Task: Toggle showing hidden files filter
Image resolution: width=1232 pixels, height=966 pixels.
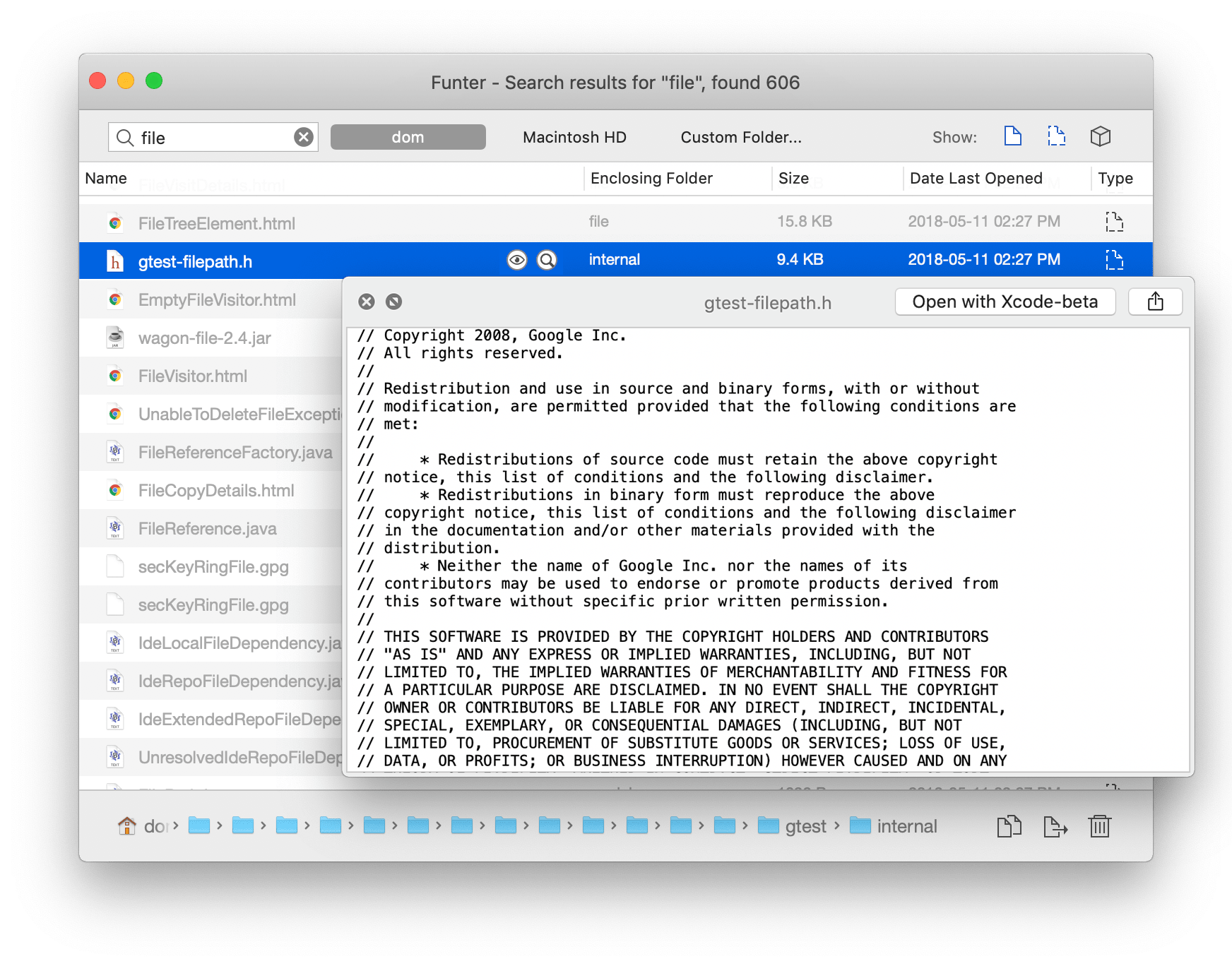Action: click(1057, 136)
